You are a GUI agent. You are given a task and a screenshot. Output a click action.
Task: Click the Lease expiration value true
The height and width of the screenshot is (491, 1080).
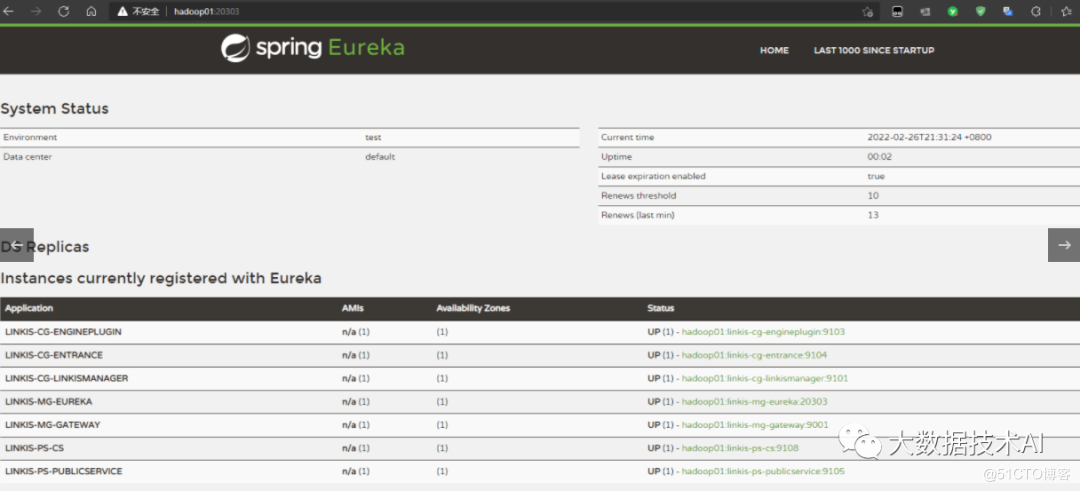tap(875, 176)
